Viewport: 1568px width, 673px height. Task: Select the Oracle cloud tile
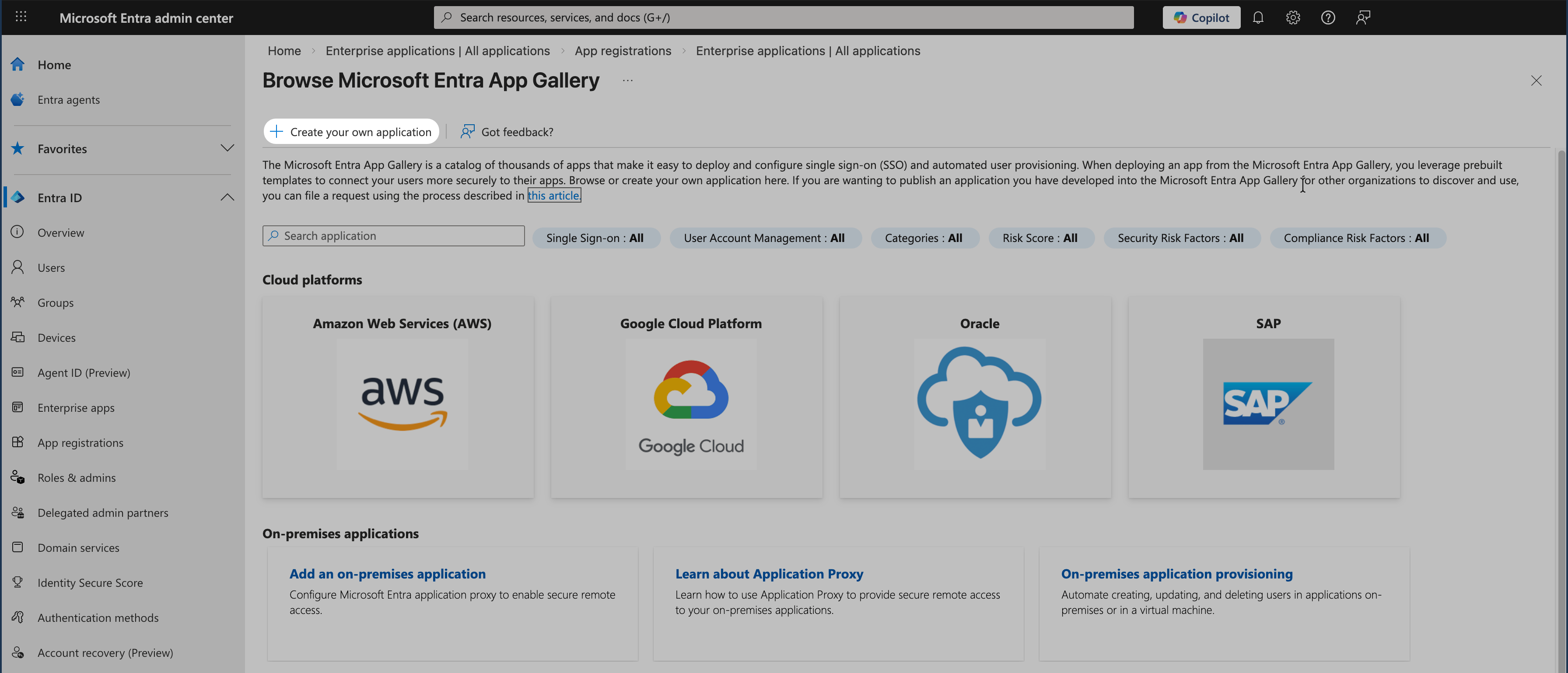975,397
